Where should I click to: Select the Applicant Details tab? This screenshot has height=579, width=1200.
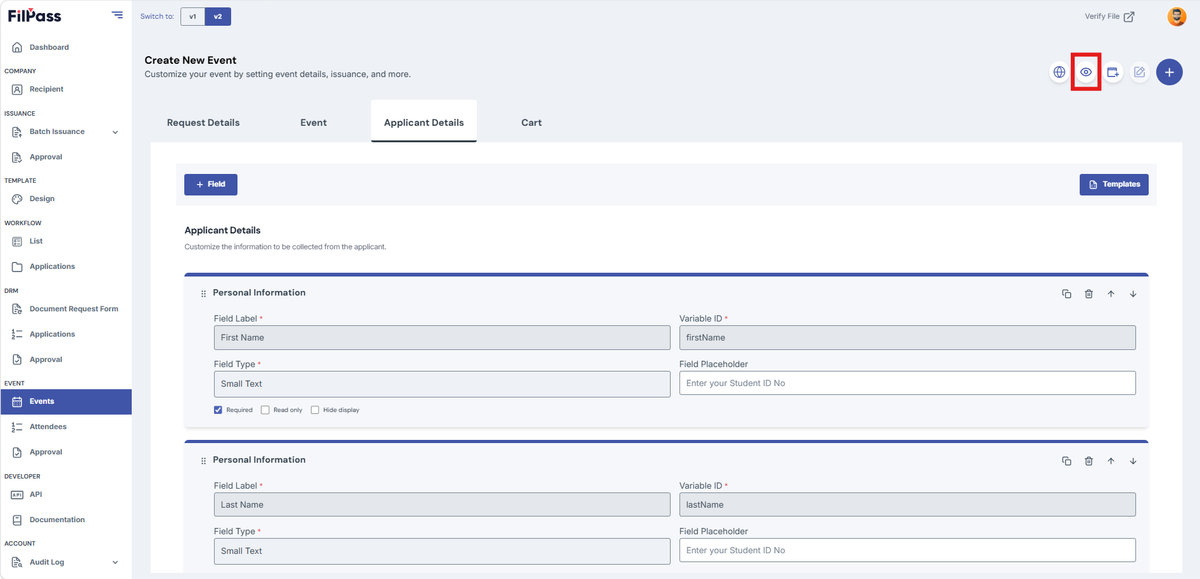pyautogui.click(x=424, y=122)
